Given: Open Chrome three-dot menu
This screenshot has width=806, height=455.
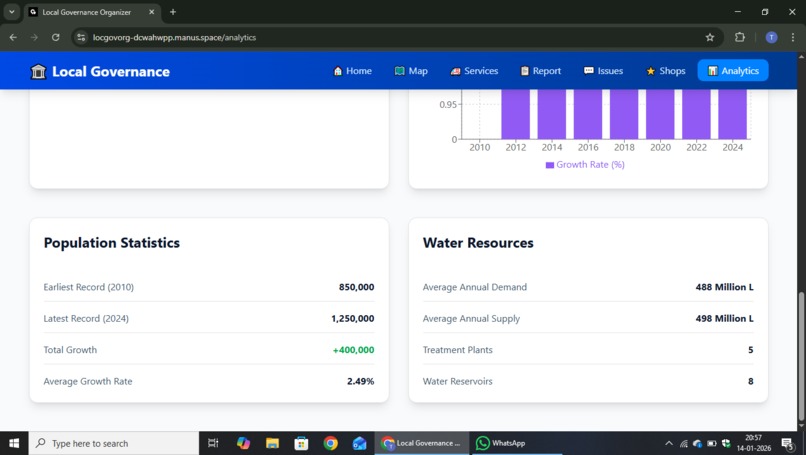Looking at the screenshot, I should coord(793,37).
